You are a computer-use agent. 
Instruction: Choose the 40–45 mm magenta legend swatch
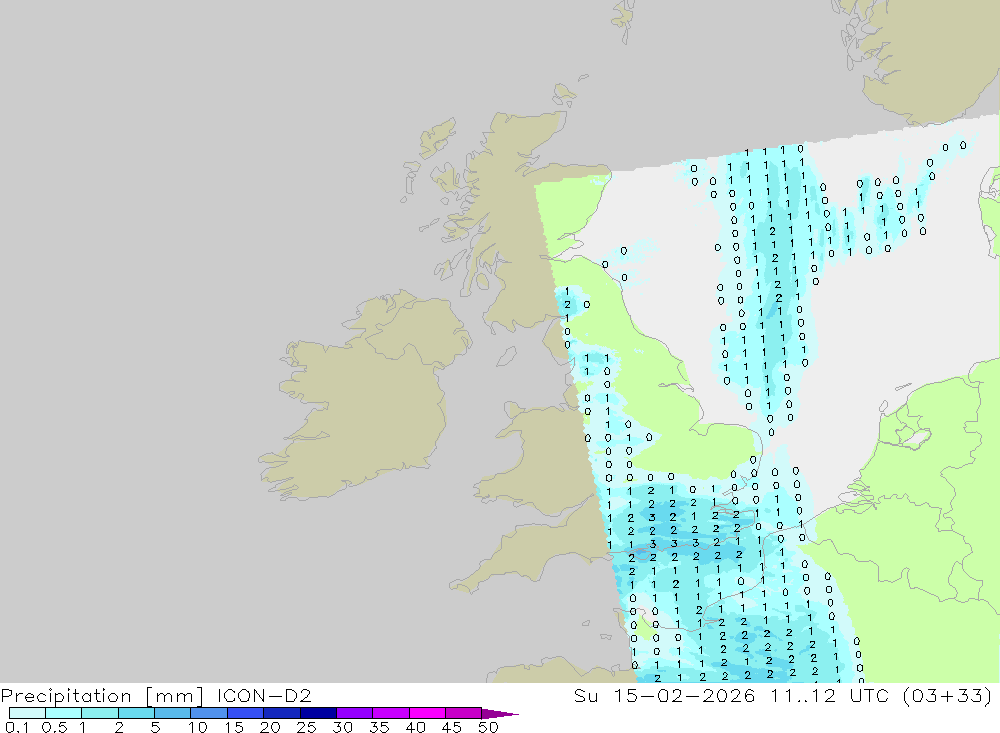[427, 713]
